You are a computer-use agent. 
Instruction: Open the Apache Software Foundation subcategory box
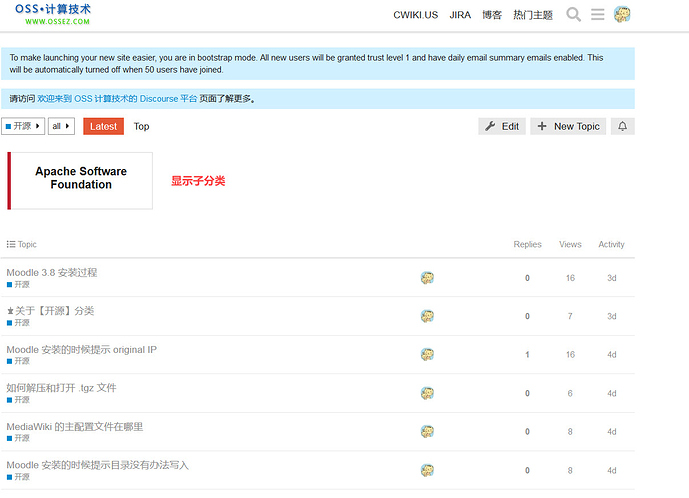[80, 181]
